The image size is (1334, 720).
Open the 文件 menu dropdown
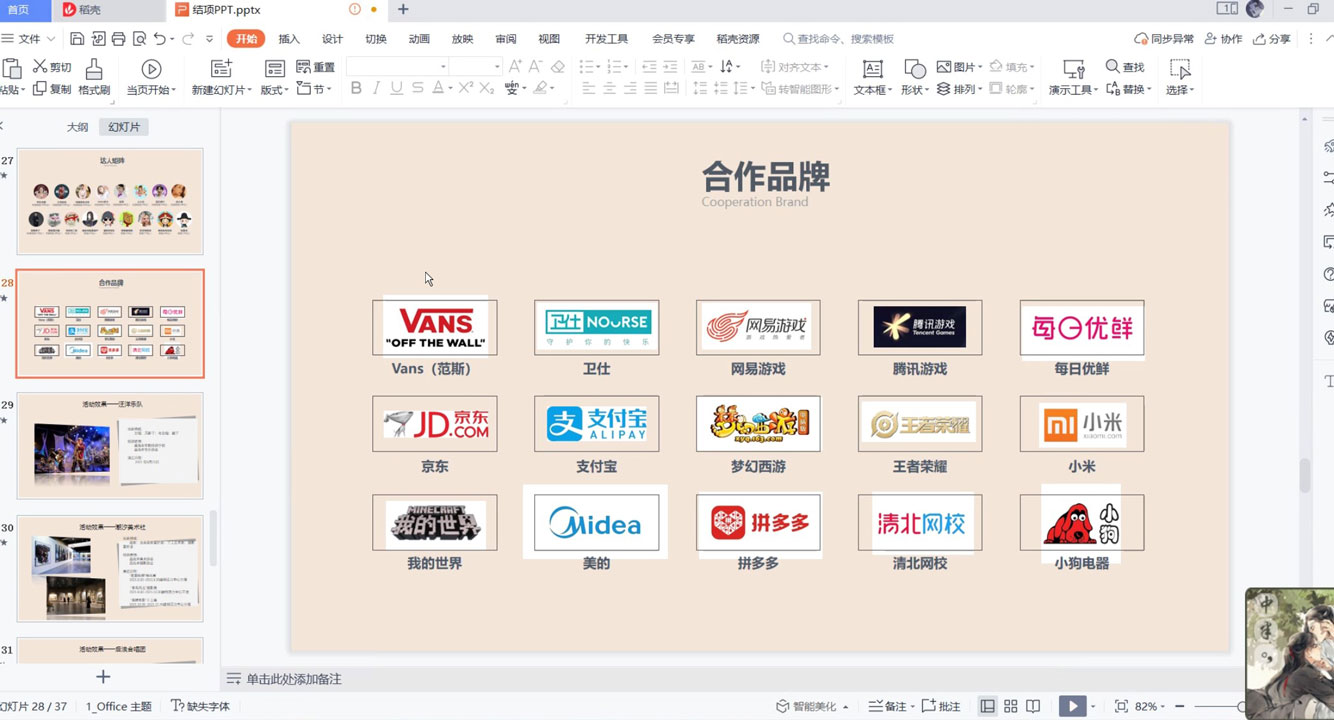click(30, 39)
